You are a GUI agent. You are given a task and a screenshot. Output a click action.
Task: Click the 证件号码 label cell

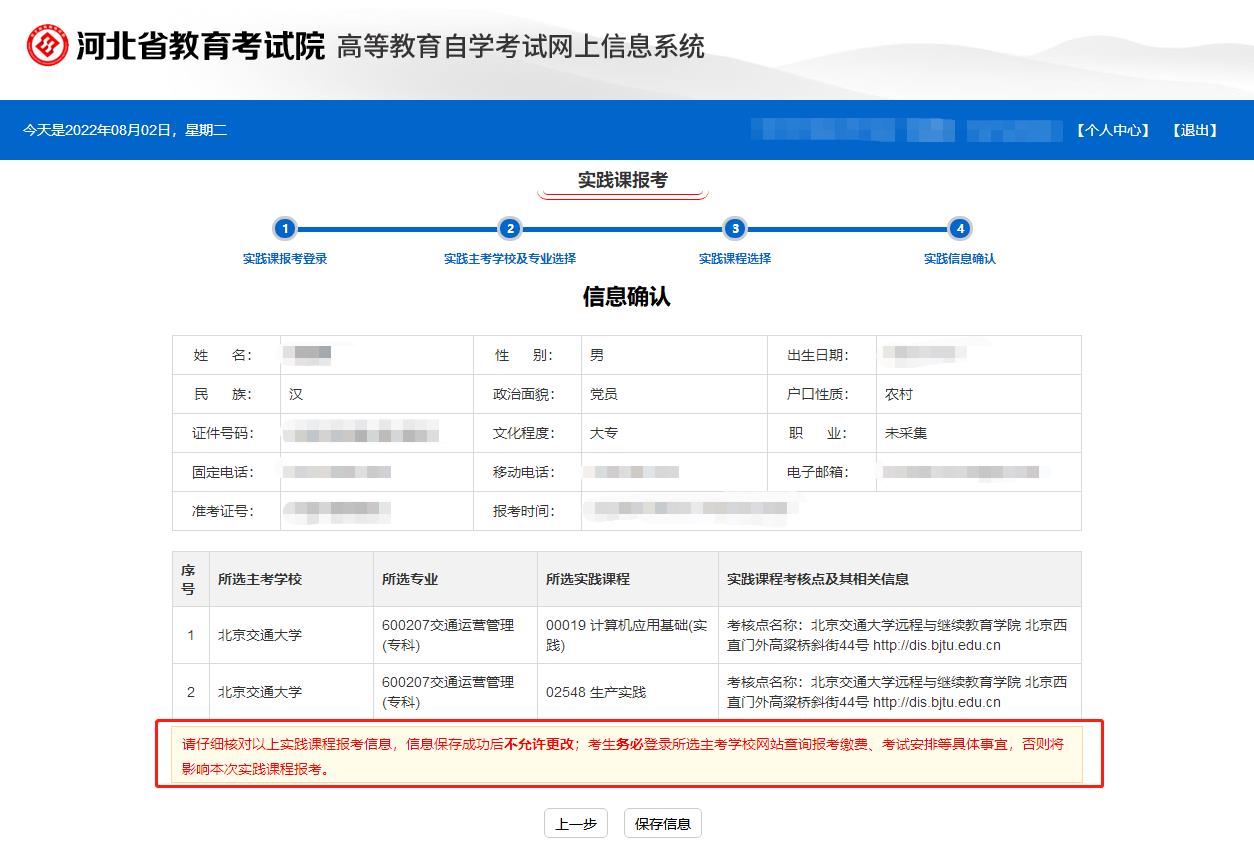click(226, 433)
